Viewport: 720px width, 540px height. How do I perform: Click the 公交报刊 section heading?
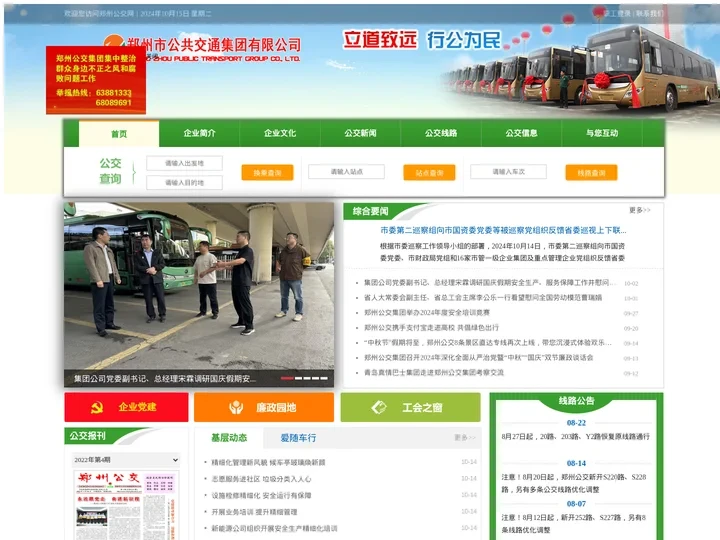pyautogui.click(x=88, y=436)
